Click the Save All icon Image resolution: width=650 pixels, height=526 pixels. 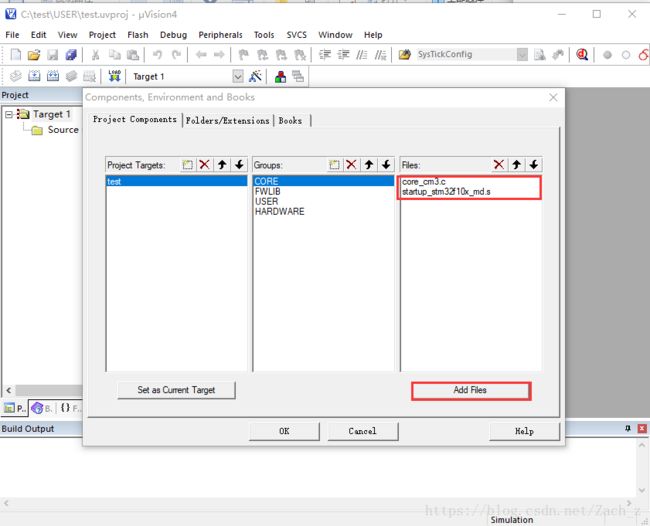click(71, 54)
